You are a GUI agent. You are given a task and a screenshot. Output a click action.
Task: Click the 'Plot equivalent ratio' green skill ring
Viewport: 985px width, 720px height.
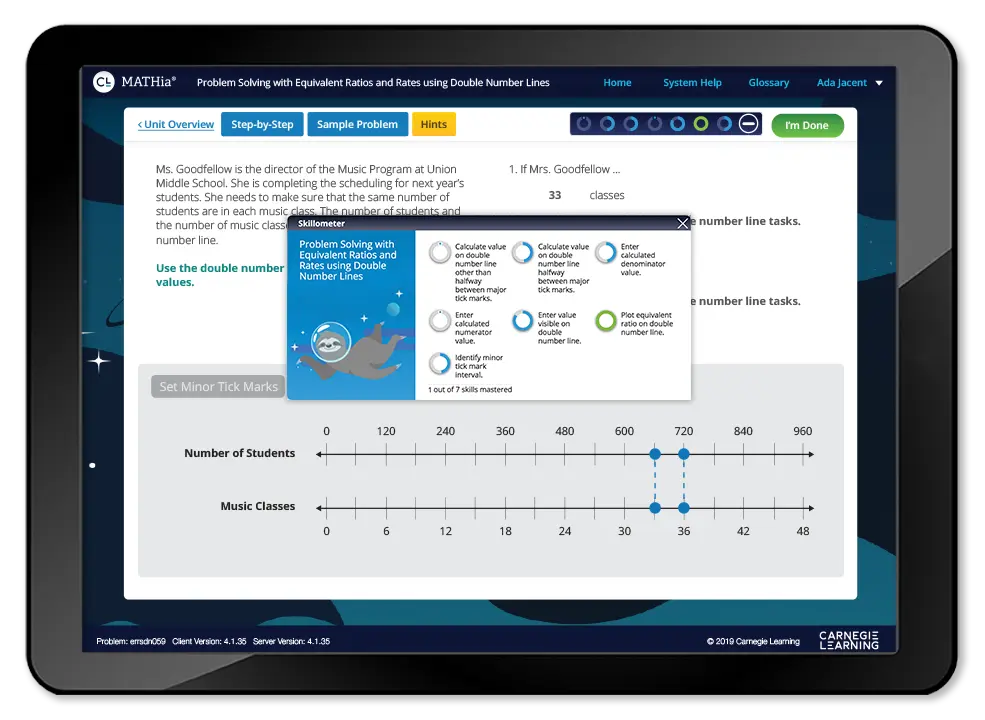[x=605, y=321]
